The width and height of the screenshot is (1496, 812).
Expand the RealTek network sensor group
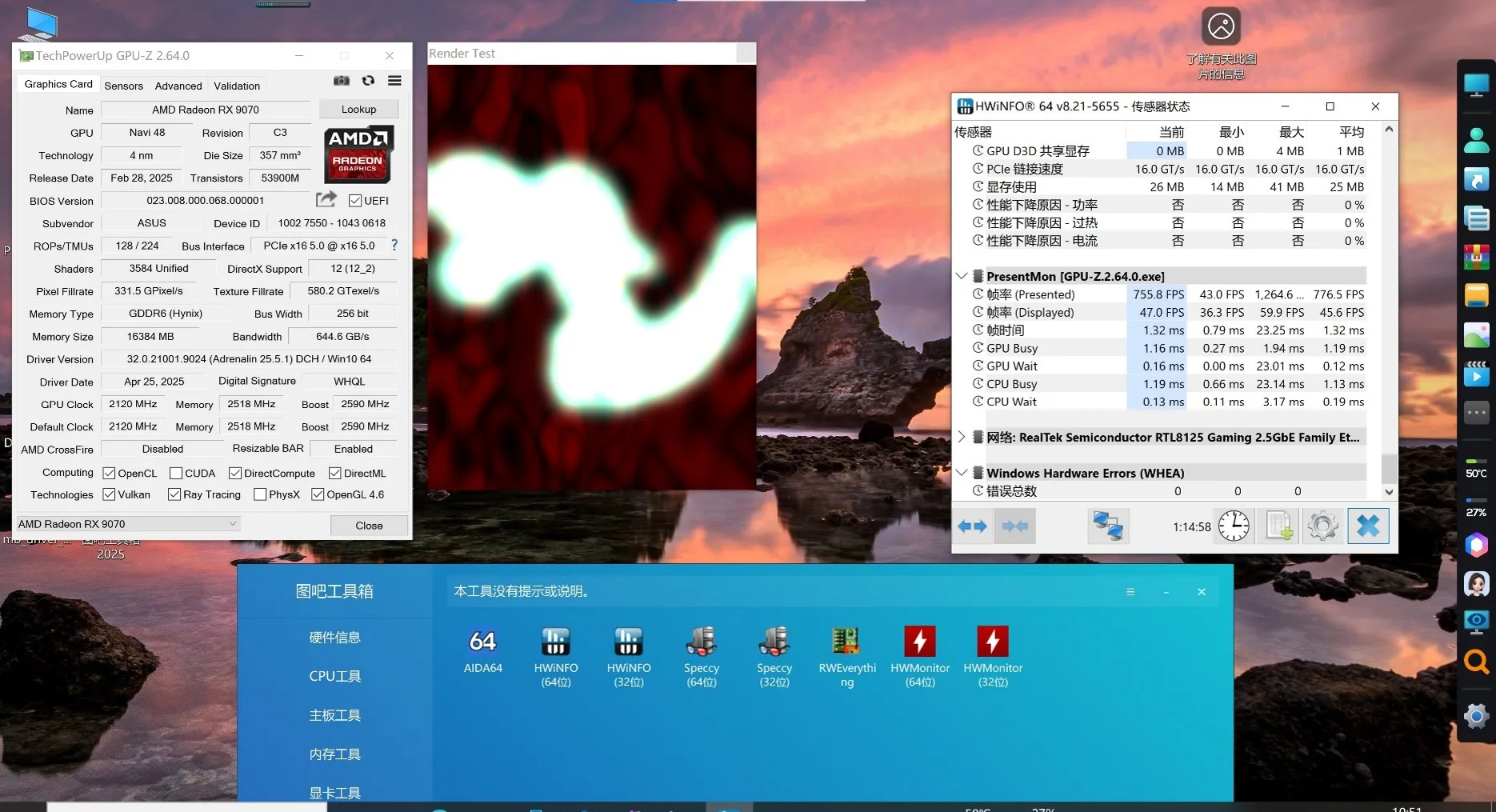[962, 437]
